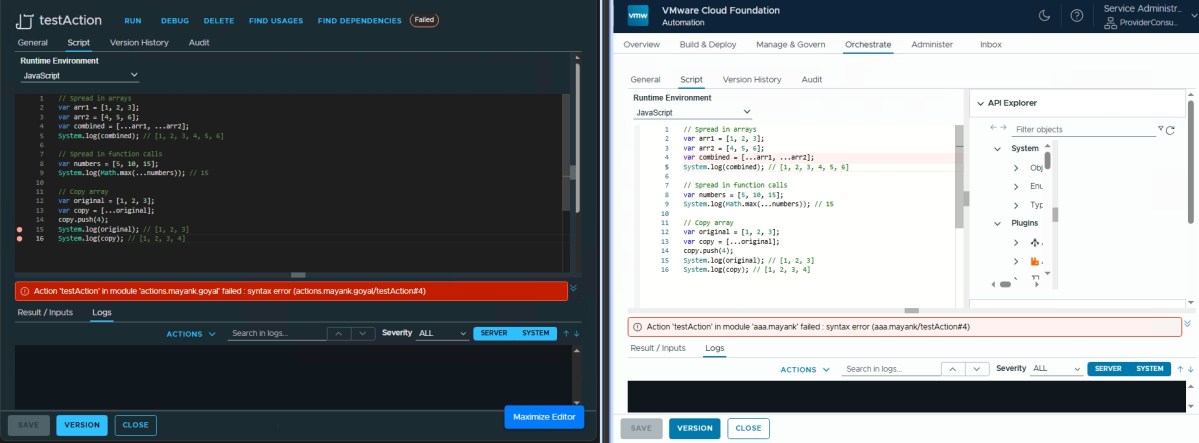Toggle the SYSTEM log filter in the dark window
The width and height of the screenshot is (1199, 443).
click(535, 334)
